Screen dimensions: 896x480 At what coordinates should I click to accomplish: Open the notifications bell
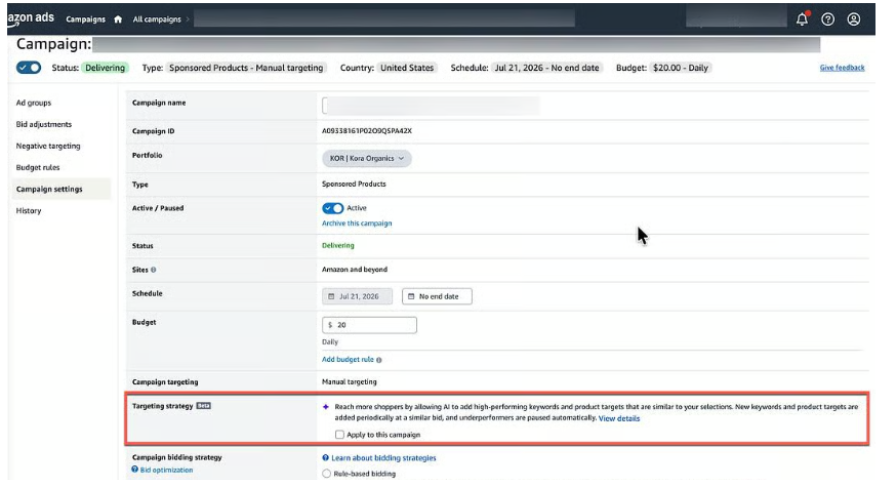[x=802, y=19]
